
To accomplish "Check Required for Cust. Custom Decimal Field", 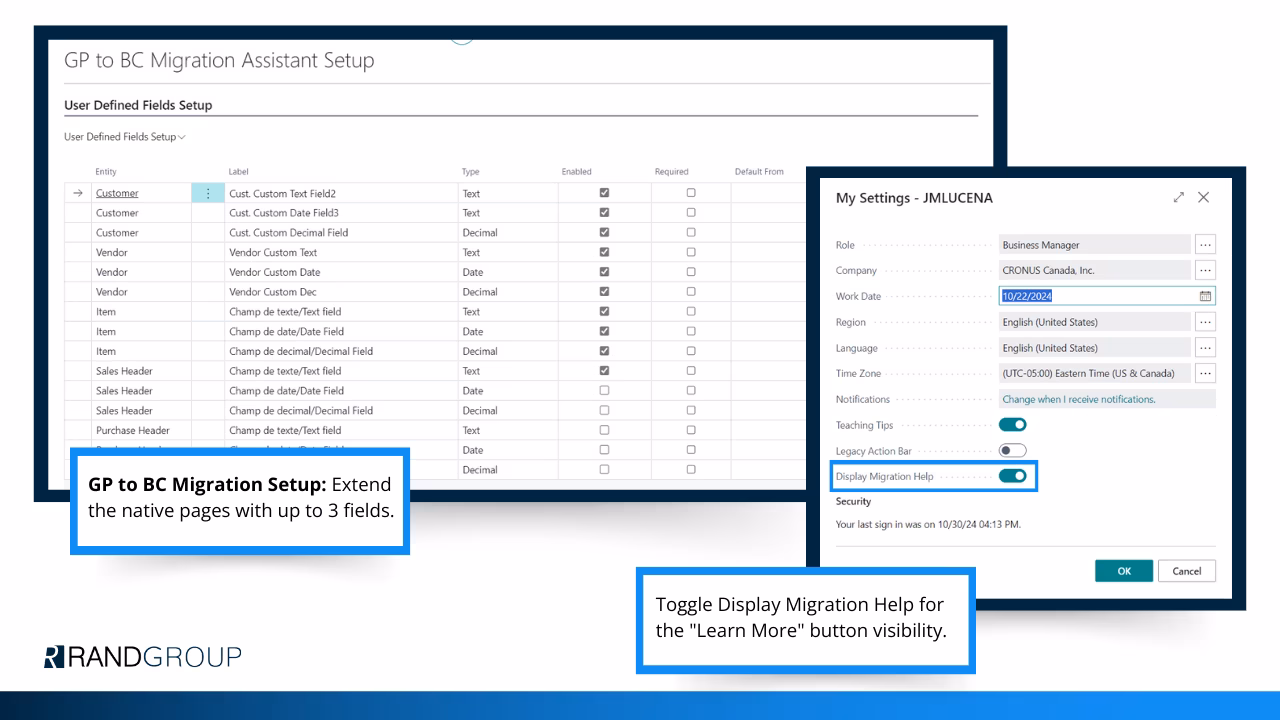I will click(x=691, y=232).
